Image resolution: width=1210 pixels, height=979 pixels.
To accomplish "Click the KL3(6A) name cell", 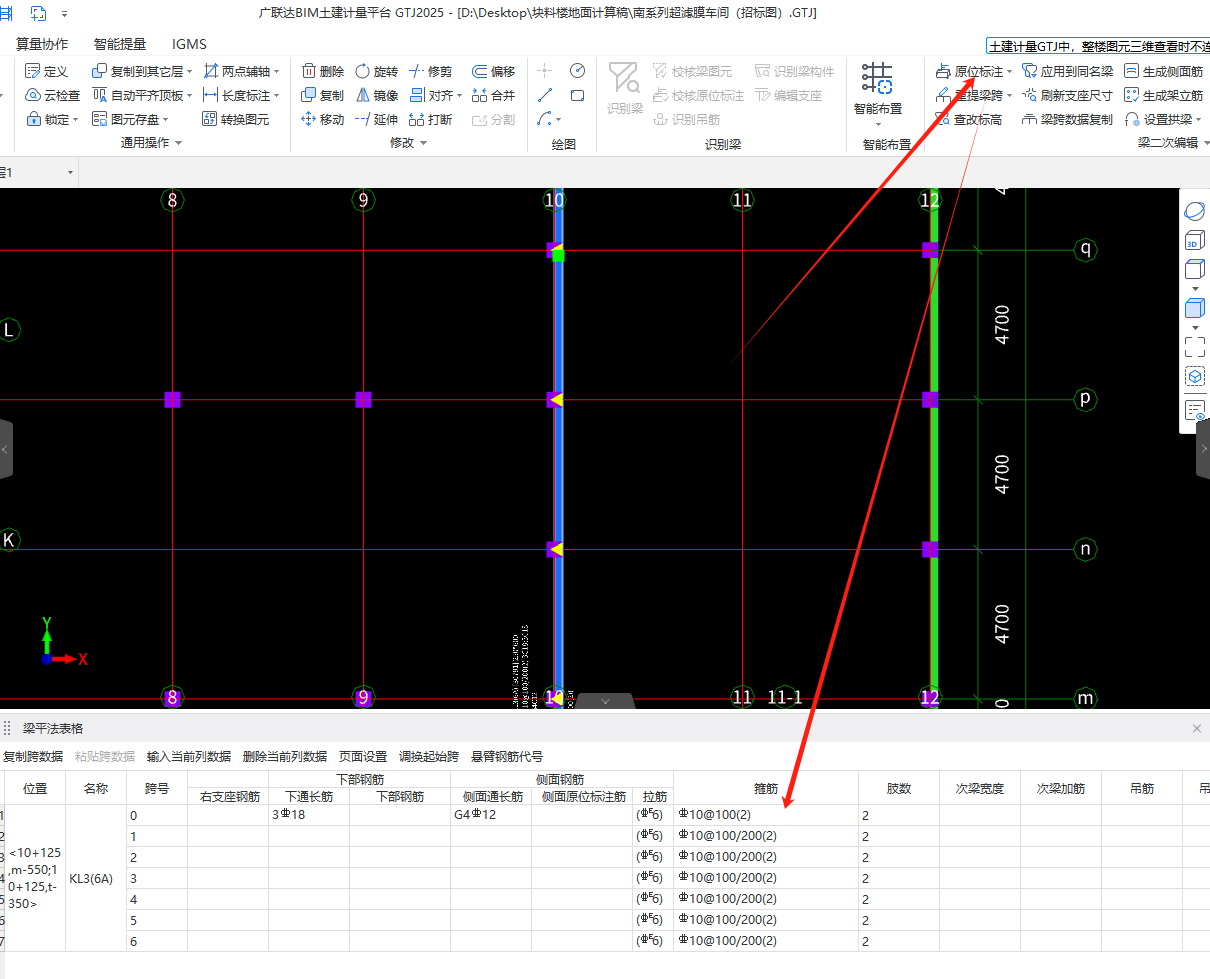I will point(96,878).
